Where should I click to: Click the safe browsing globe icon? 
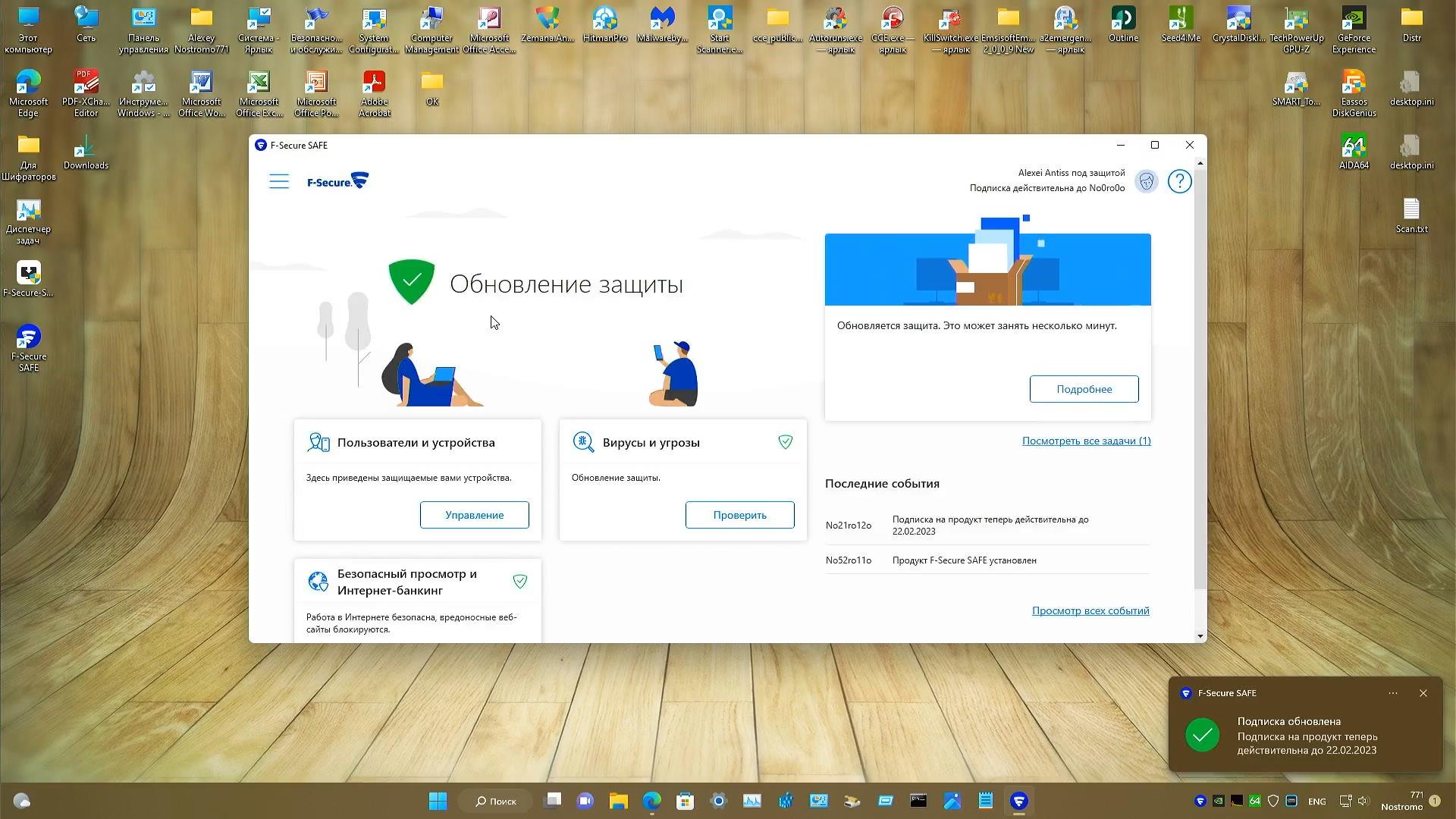[318, 582]
